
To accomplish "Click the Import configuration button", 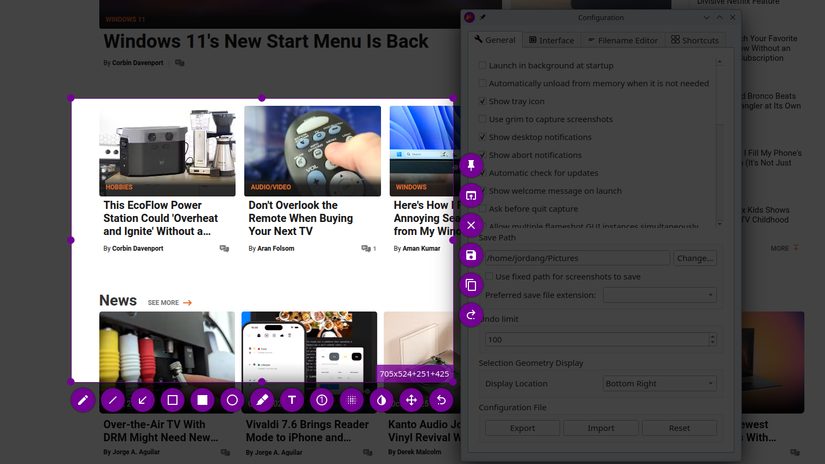I will click(x=600, y=428).
